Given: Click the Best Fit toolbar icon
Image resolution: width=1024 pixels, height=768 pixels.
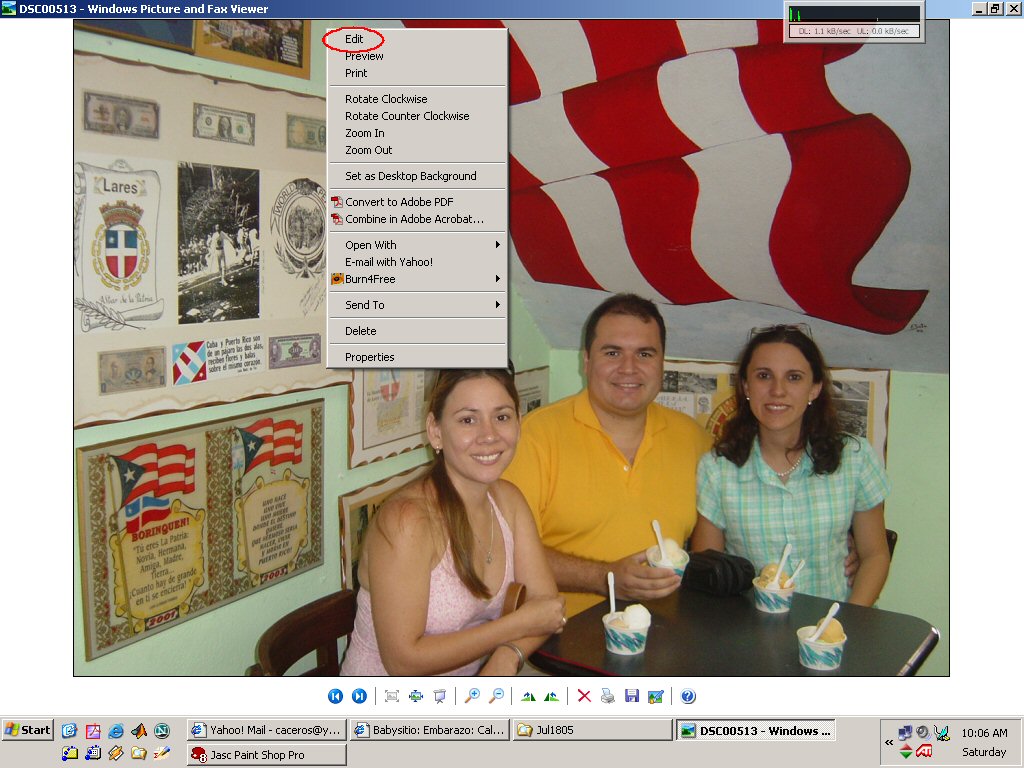Looking at the screenshot, I should pyautogui.click(x=392, y=696).
